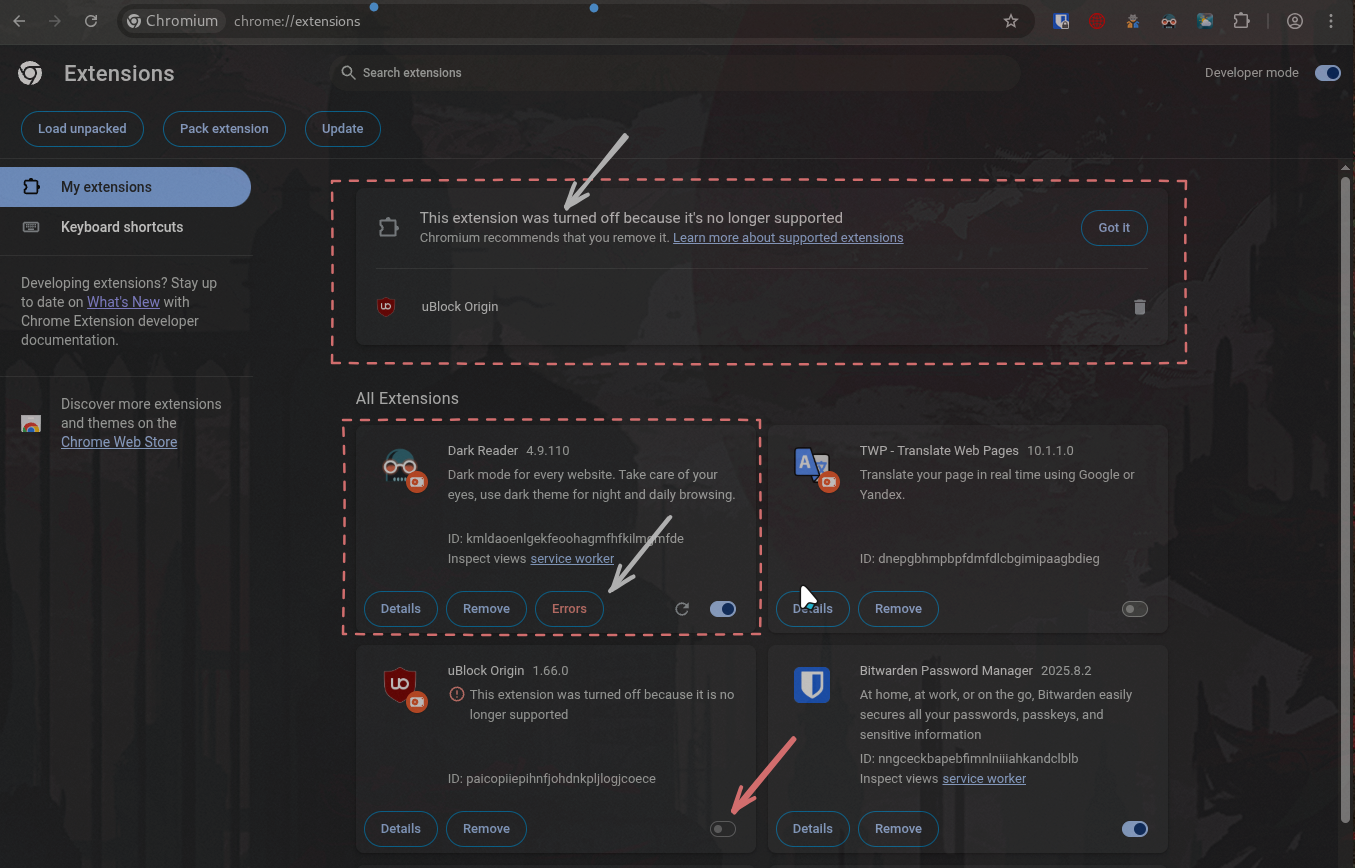Click the uBlock Origin ID text
Screen dimensions: 1355x868
pos(552,779)
